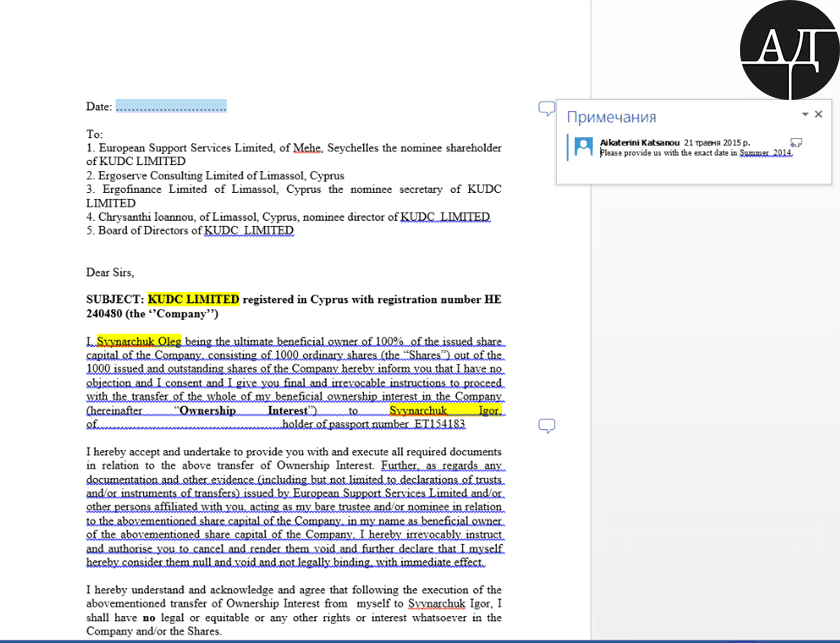Click the comment text about Summer 2014

click(695, 153)
